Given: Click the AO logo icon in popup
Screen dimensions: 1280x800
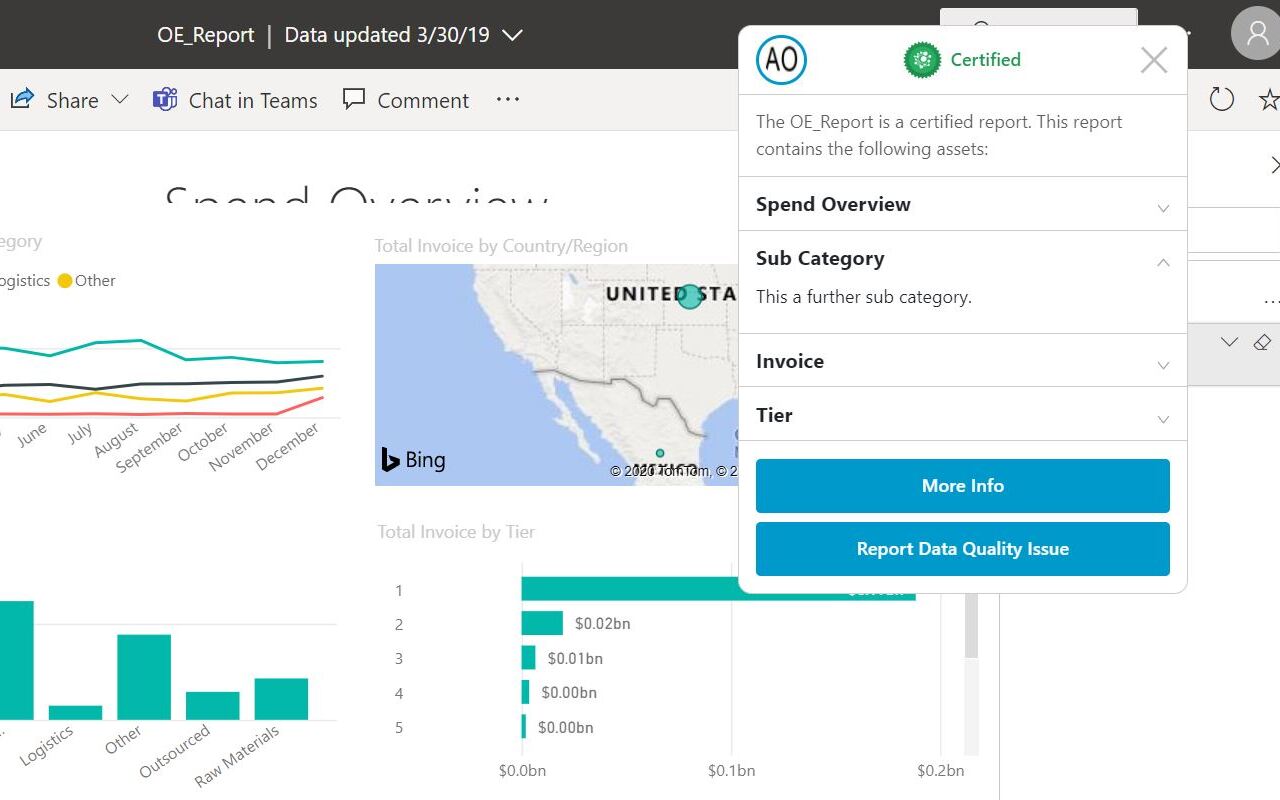Looking at the screenshot, I should click(781, 60).
